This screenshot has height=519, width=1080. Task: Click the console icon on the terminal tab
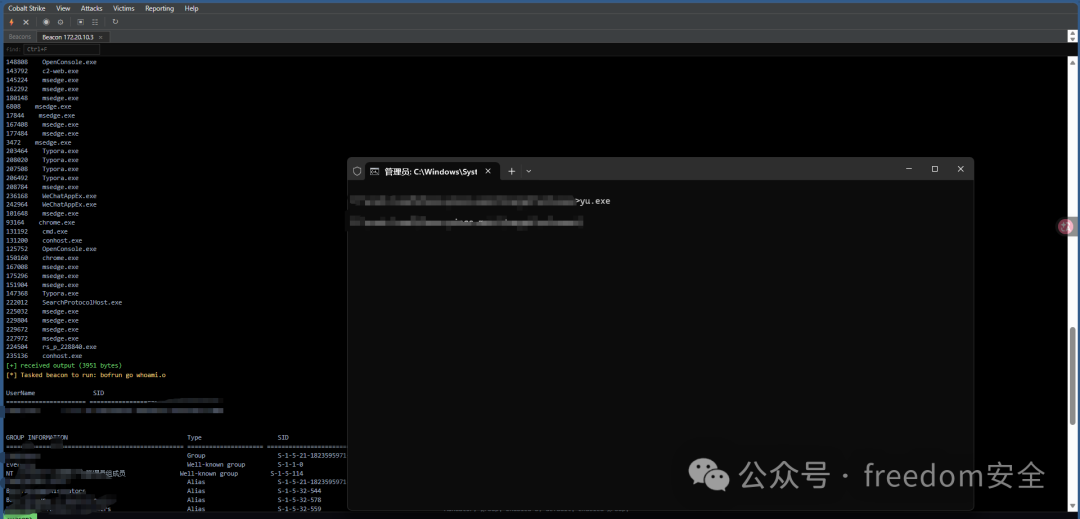(374, 171)
